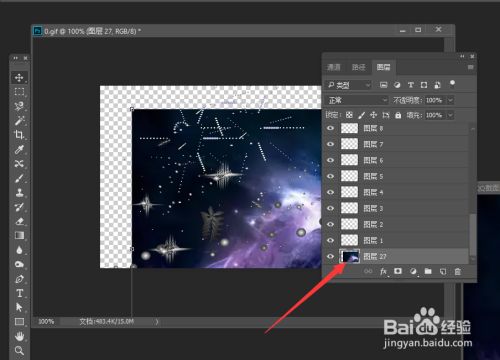Open the fill slider dropdown arrow
The image size is (500, 360).
point(451,115)
